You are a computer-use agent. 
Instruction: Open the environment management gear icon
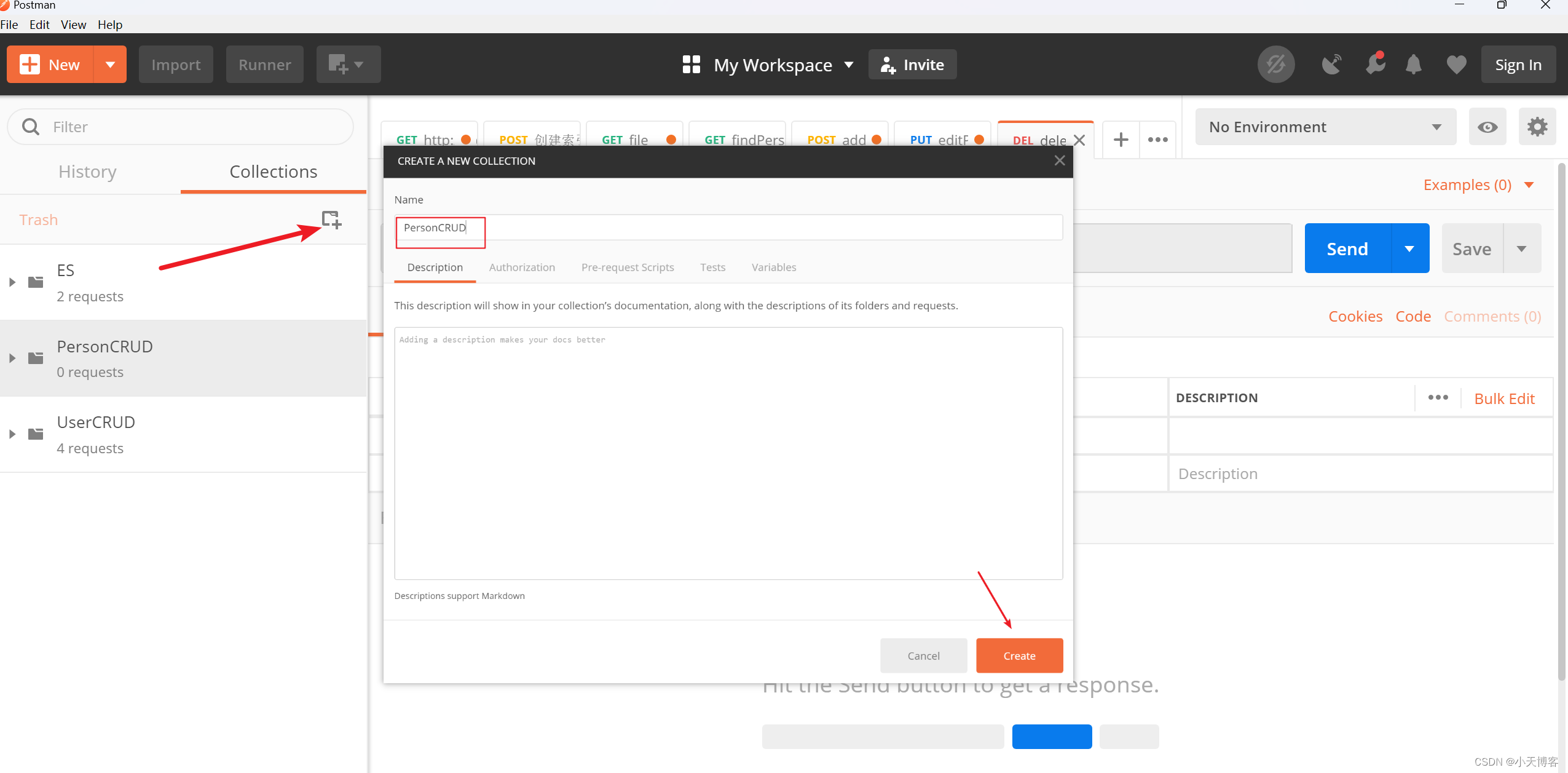click(1537, 127)
